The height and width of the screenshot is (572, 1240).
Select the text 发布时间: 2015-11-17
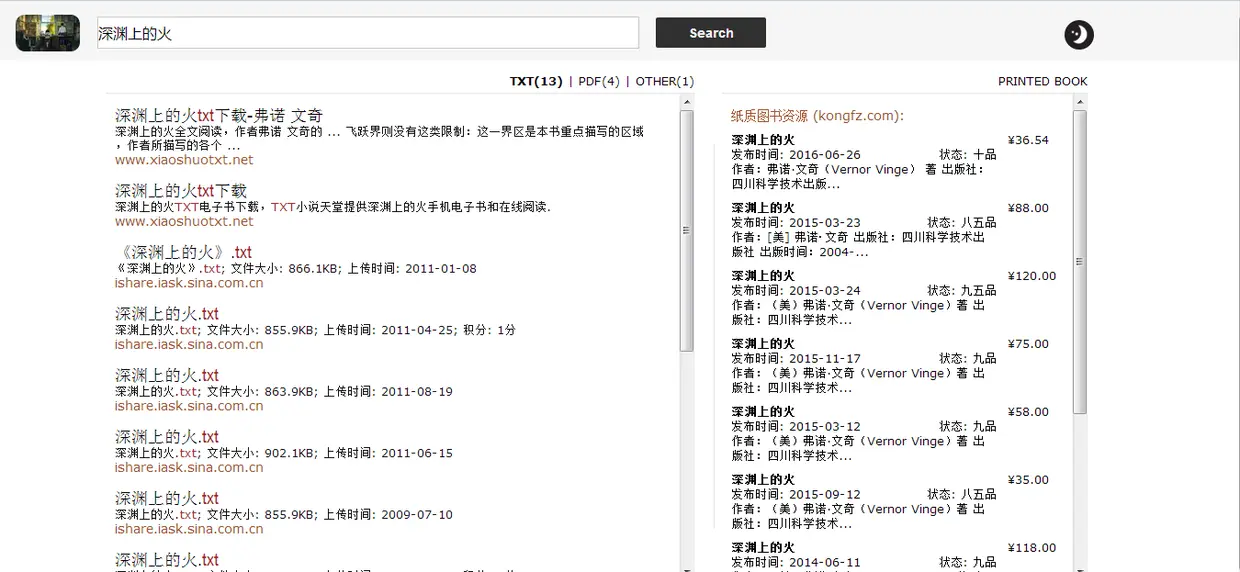click(x=796, y=359)
